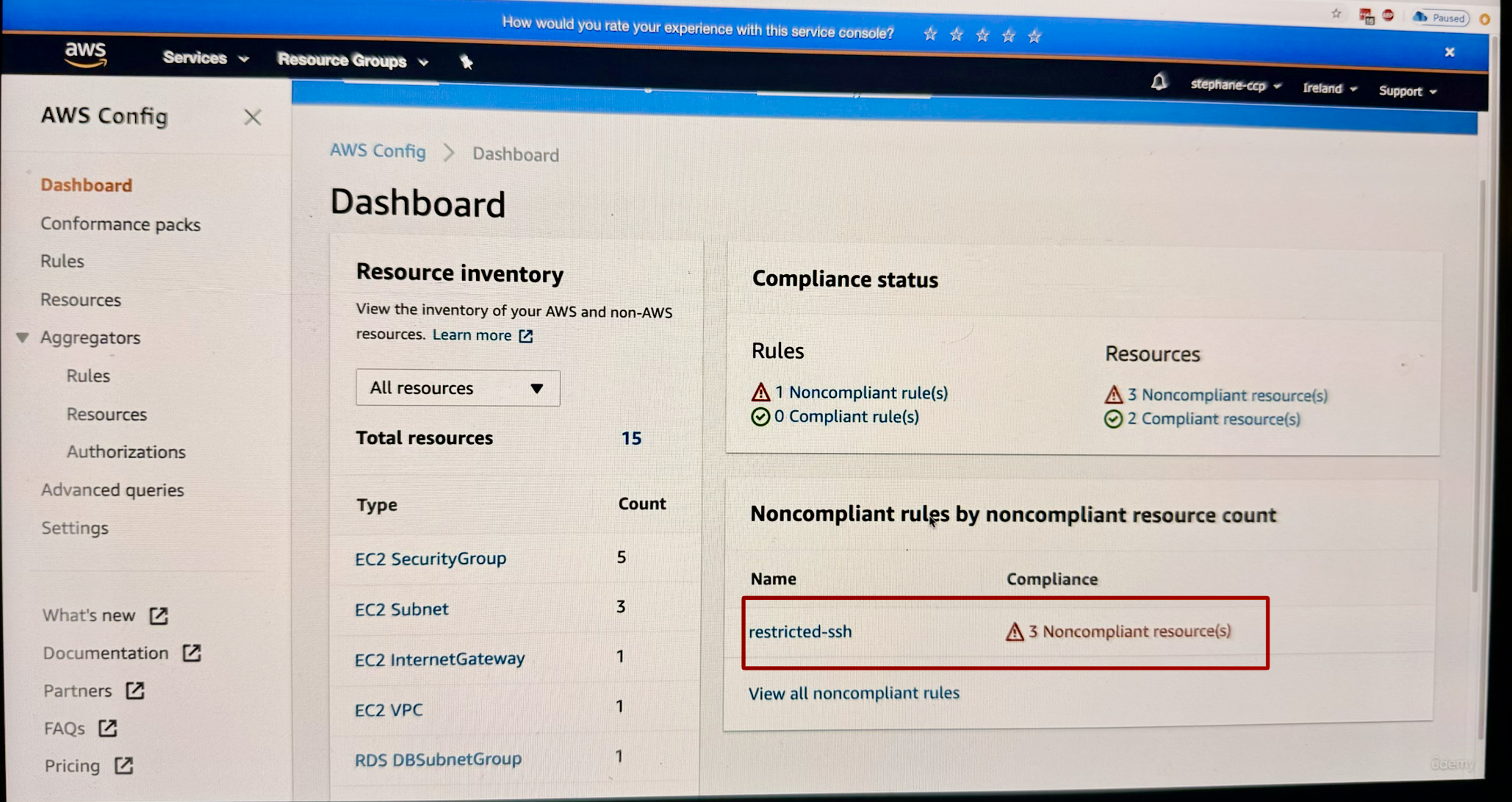
Task: Click the Pricing external link icon
Action: pos(124,766)
